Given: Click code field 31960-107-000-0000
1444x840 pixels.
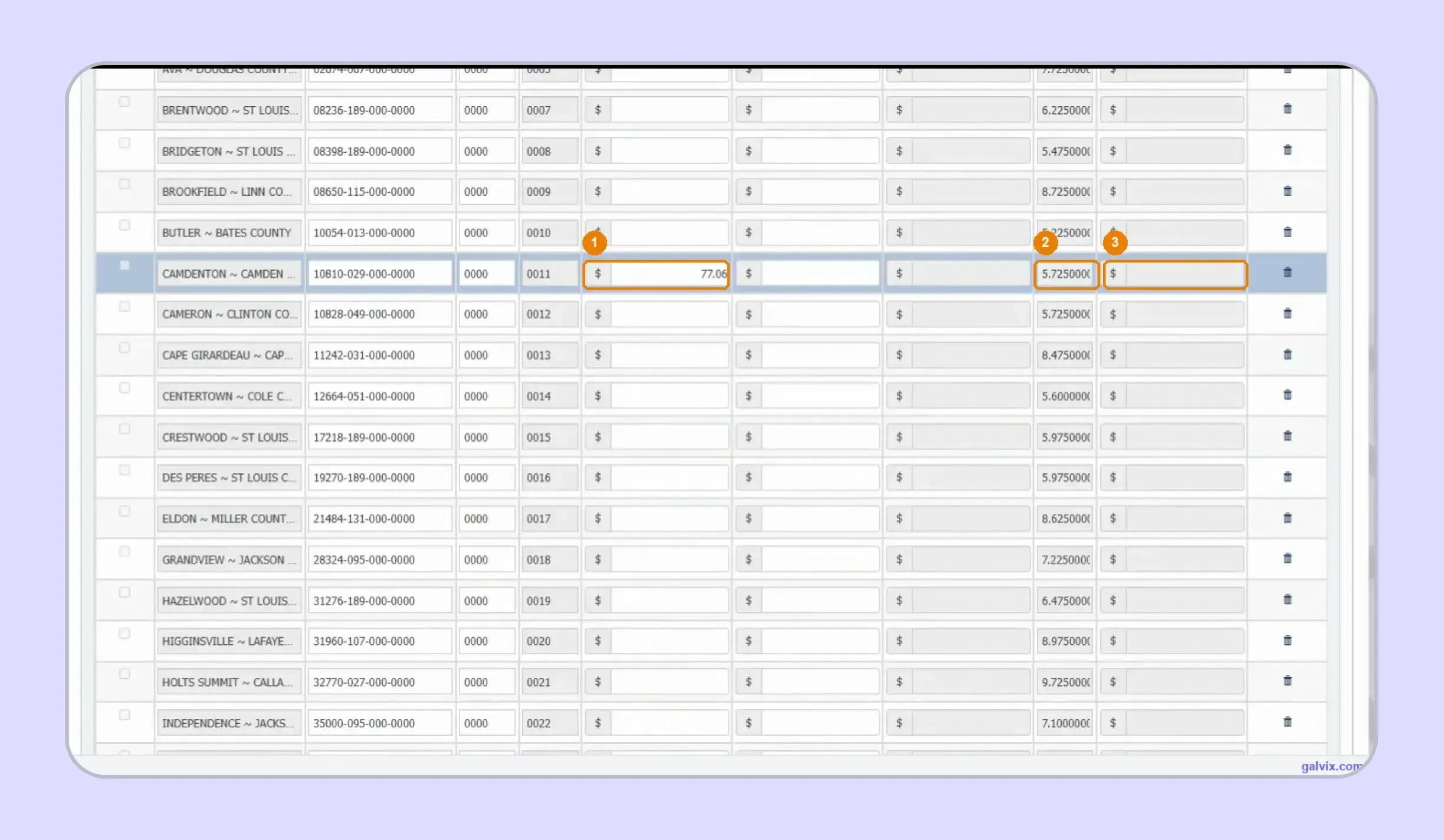Looking at the screenshot, I should click(x=380, y=641).
